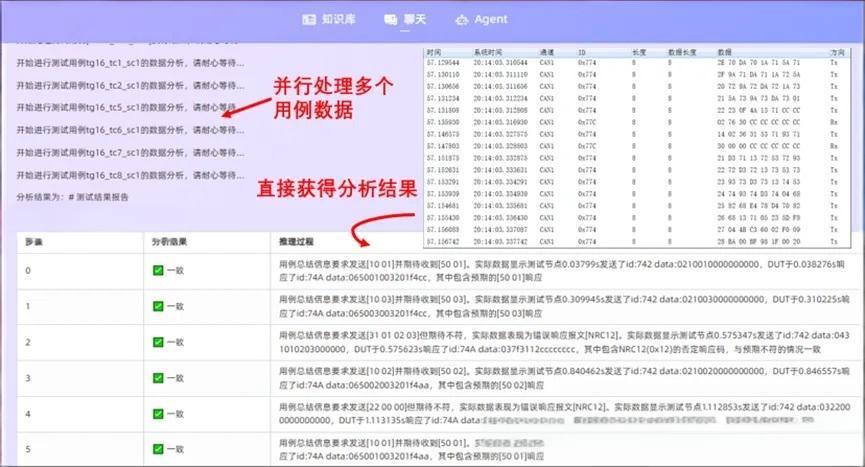
Task: Click data '30 00 00 CC CC CC CC CC'
Action: [759, 146]
